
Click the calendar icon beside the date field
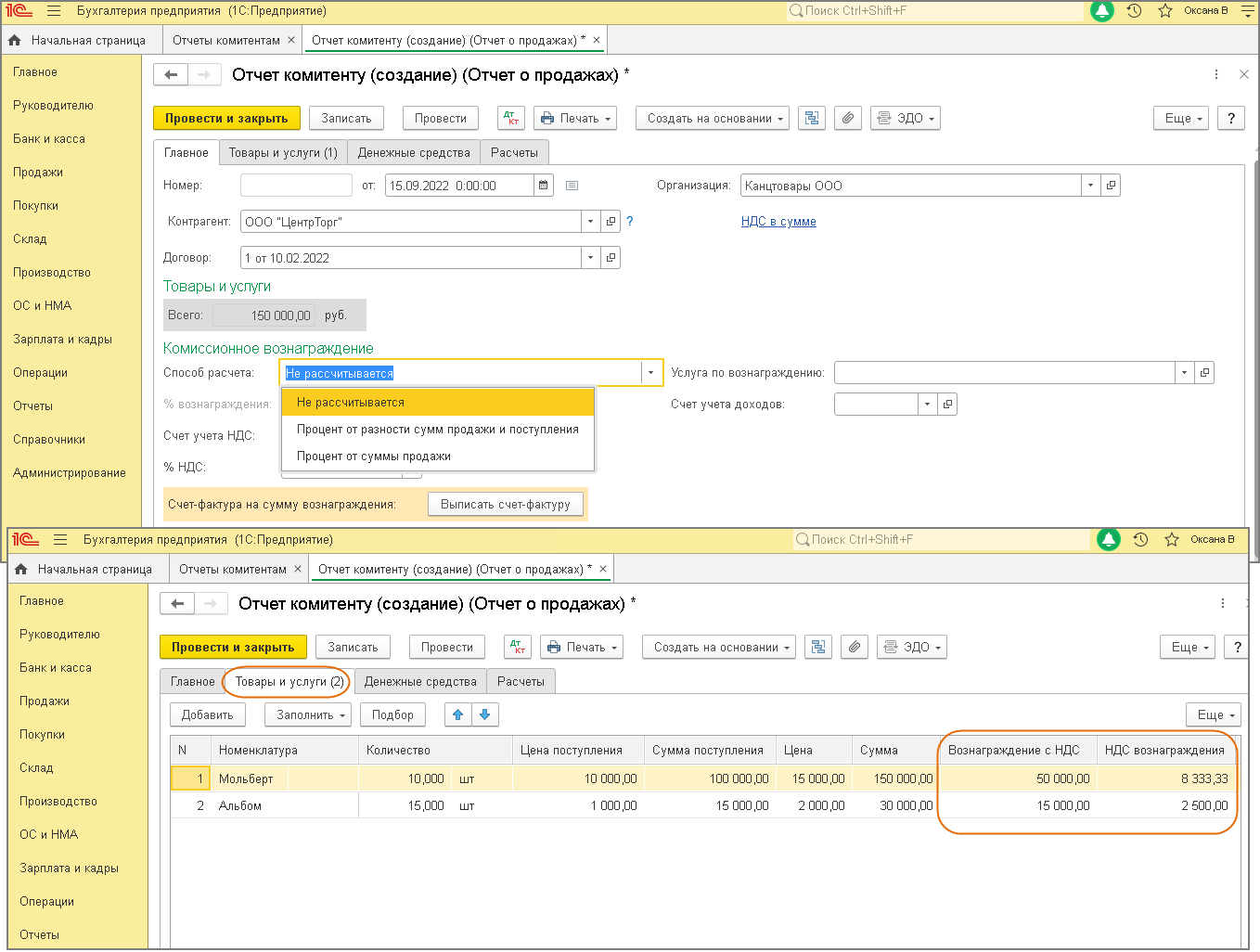tap(544, 186)
